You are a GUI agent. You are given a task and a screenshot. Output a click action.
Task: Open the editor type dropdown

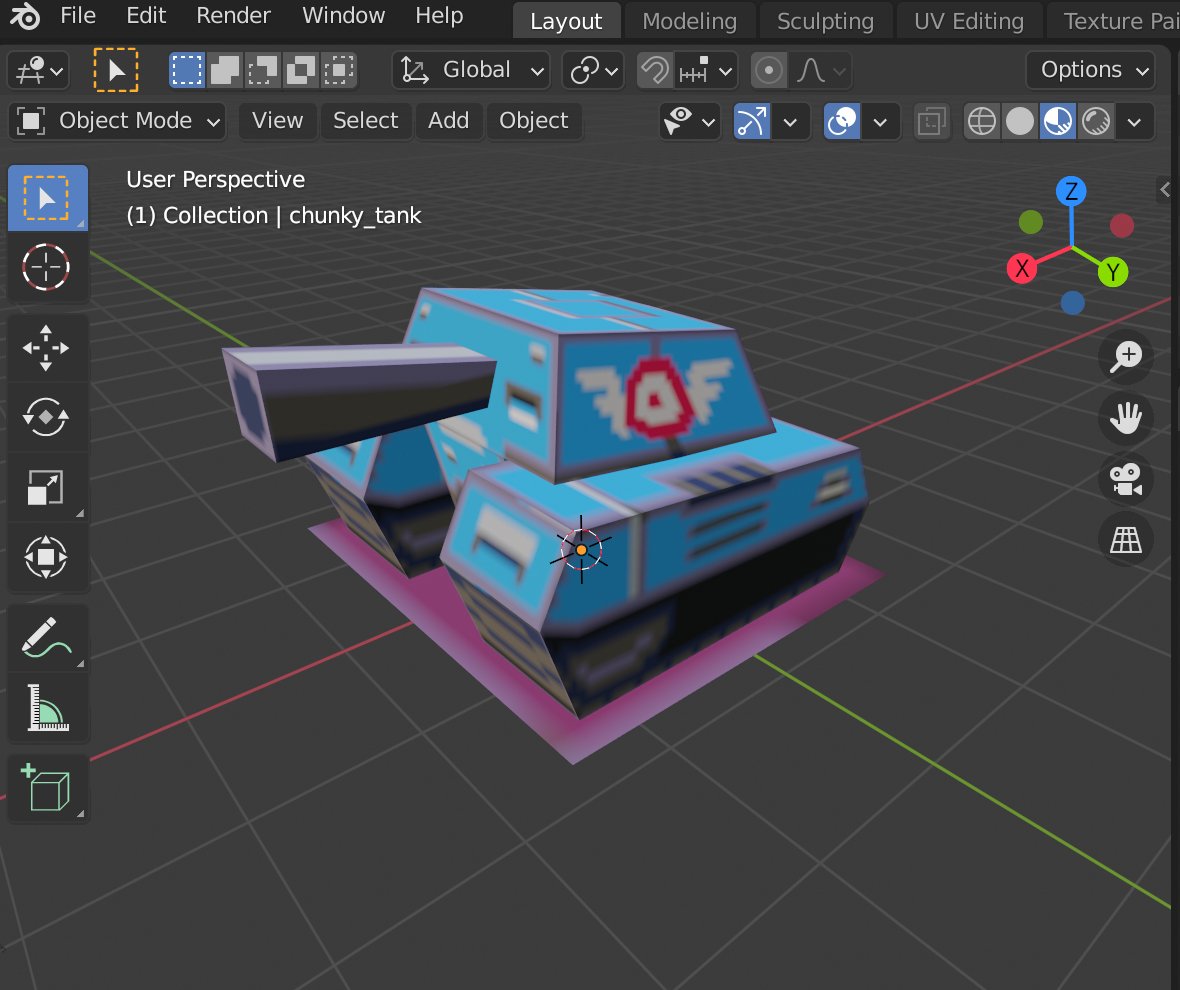coord(39,71)
